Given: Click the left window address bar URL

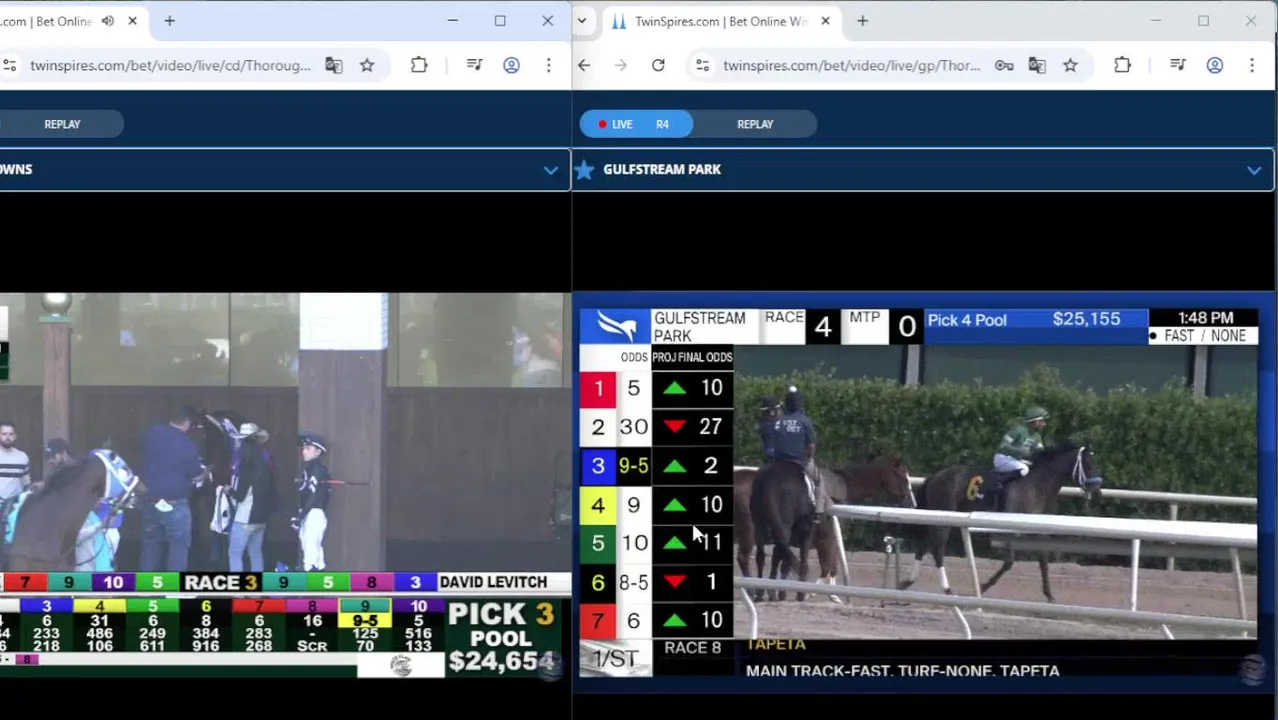Looking at the screenshot, I should pos(170,65).
